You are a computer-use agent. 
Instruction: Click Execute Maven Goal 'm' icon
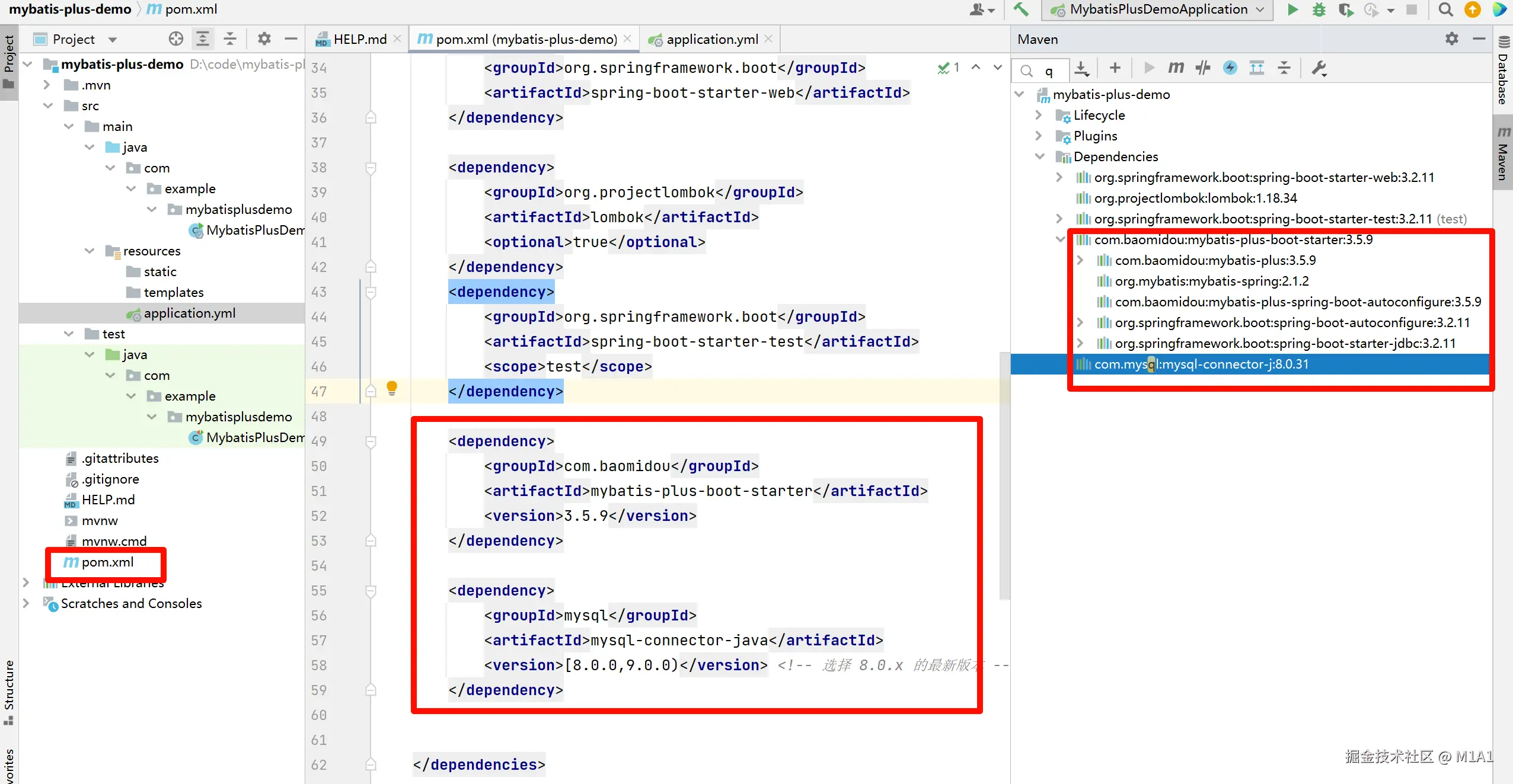1176,68
